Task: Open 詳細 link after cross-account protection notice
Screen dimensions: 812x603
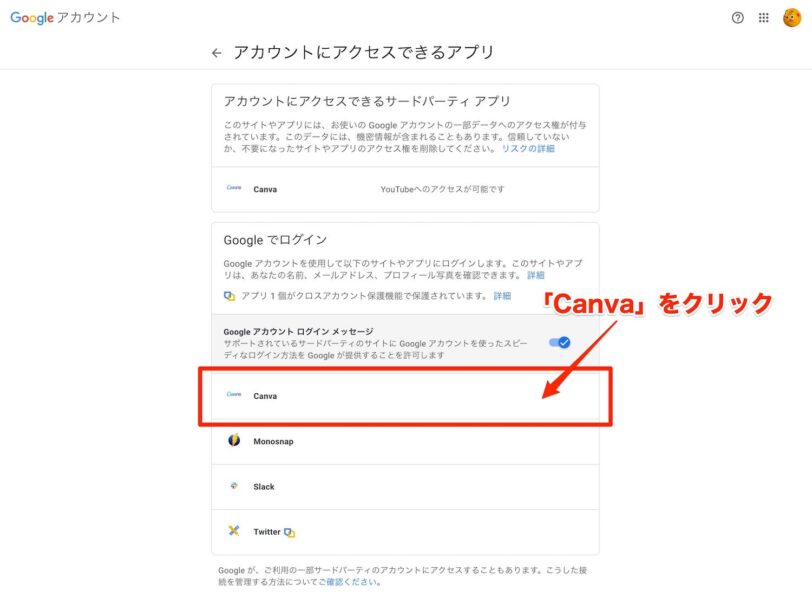Action: (502, 296)
